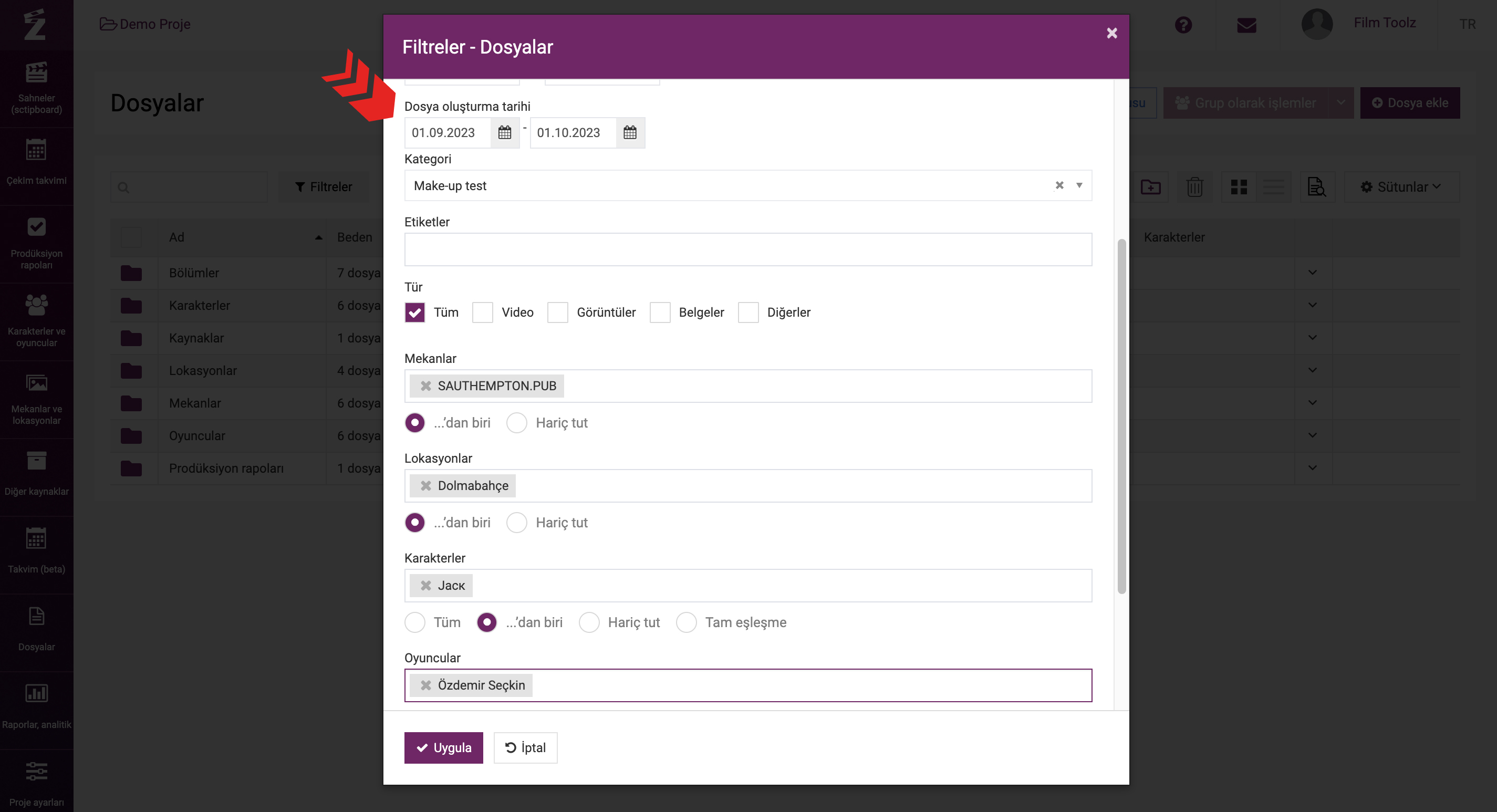
Task: Remove the SAUTHEMPTON.PUB tag
Action: [425, 386]
